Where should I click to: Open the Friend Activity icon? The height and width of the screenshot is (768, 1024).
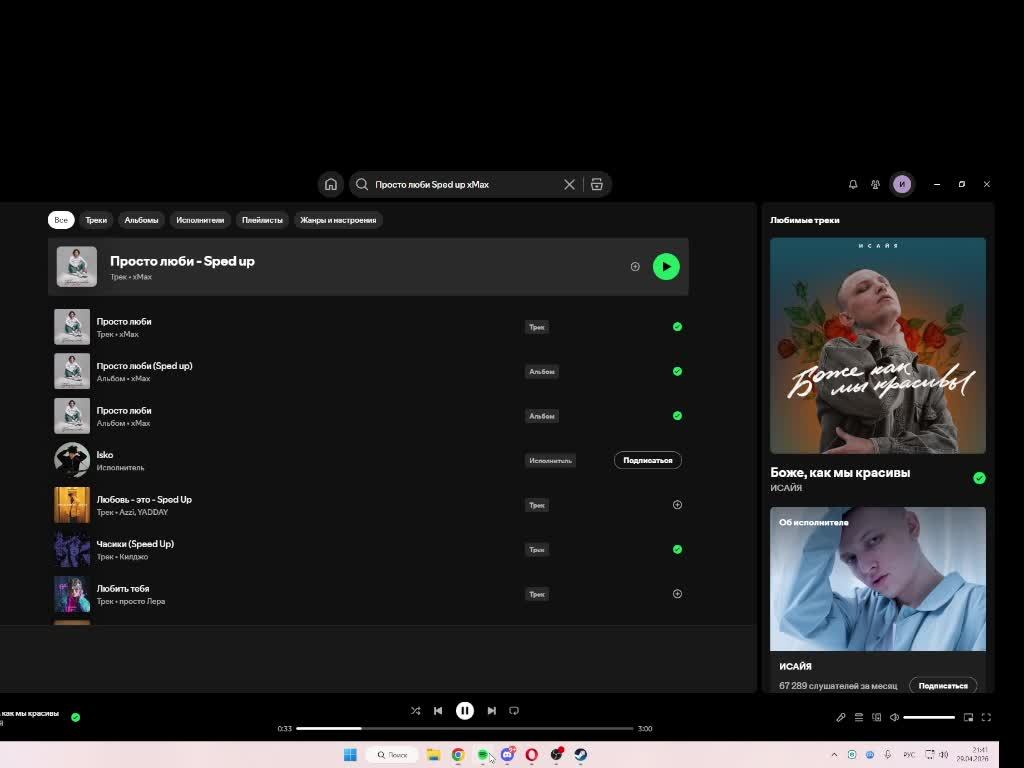pos(875,184)
